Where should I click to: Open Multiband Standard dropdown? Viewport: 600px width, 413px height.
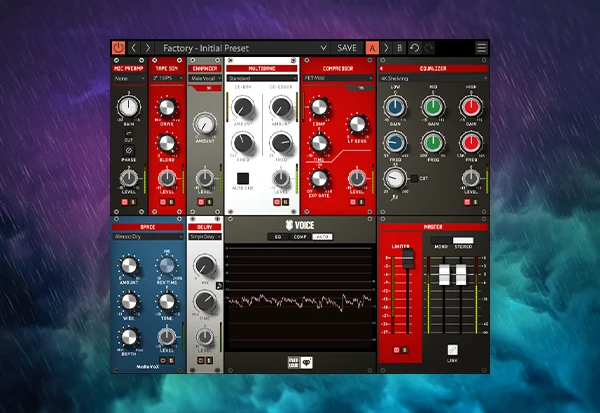click(x=262, y=78)
